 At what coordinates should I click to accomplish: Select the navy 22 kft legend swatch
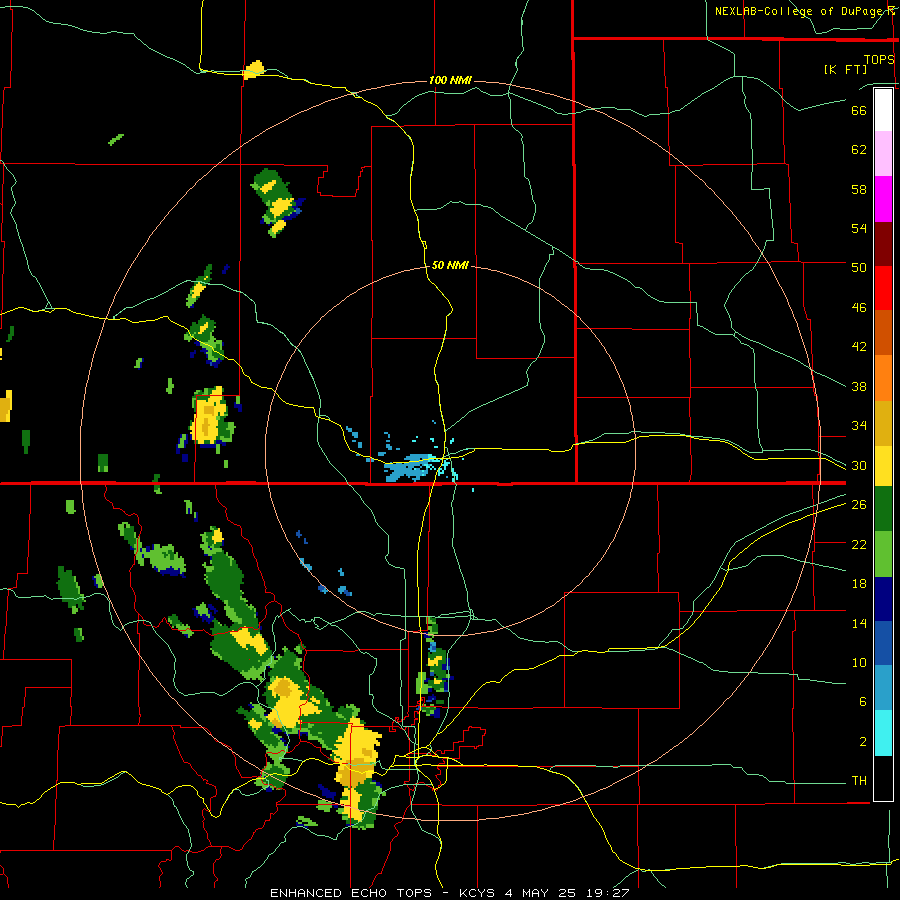click(x=883, y=599)
